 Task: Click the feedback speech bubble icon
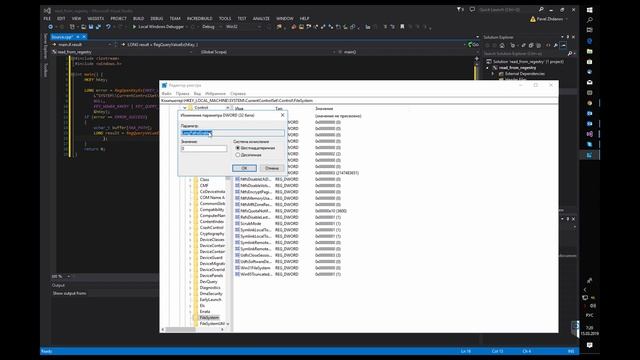(x=472, y=9)
